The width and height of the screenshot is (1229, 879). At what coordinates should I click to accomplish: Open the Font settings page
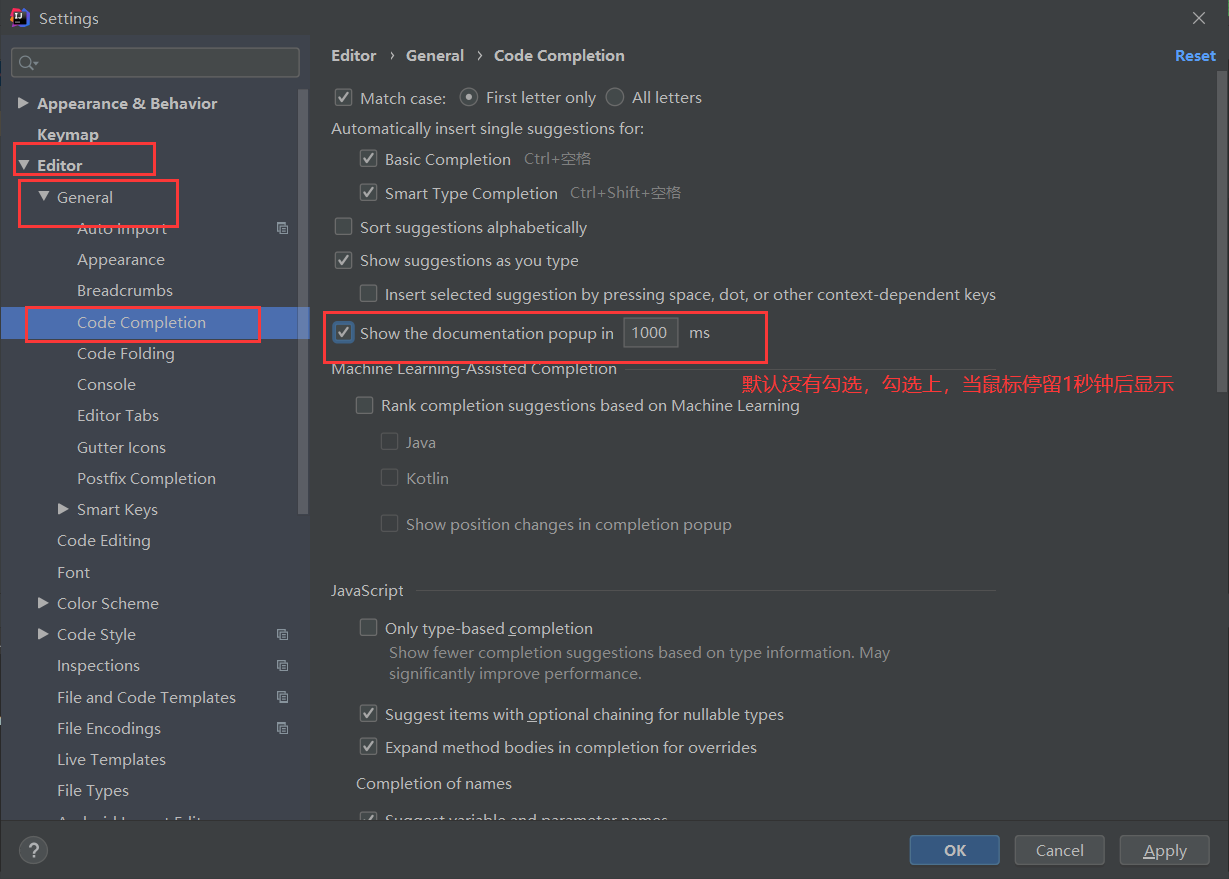pyautogui.click(x=73, y=572)
